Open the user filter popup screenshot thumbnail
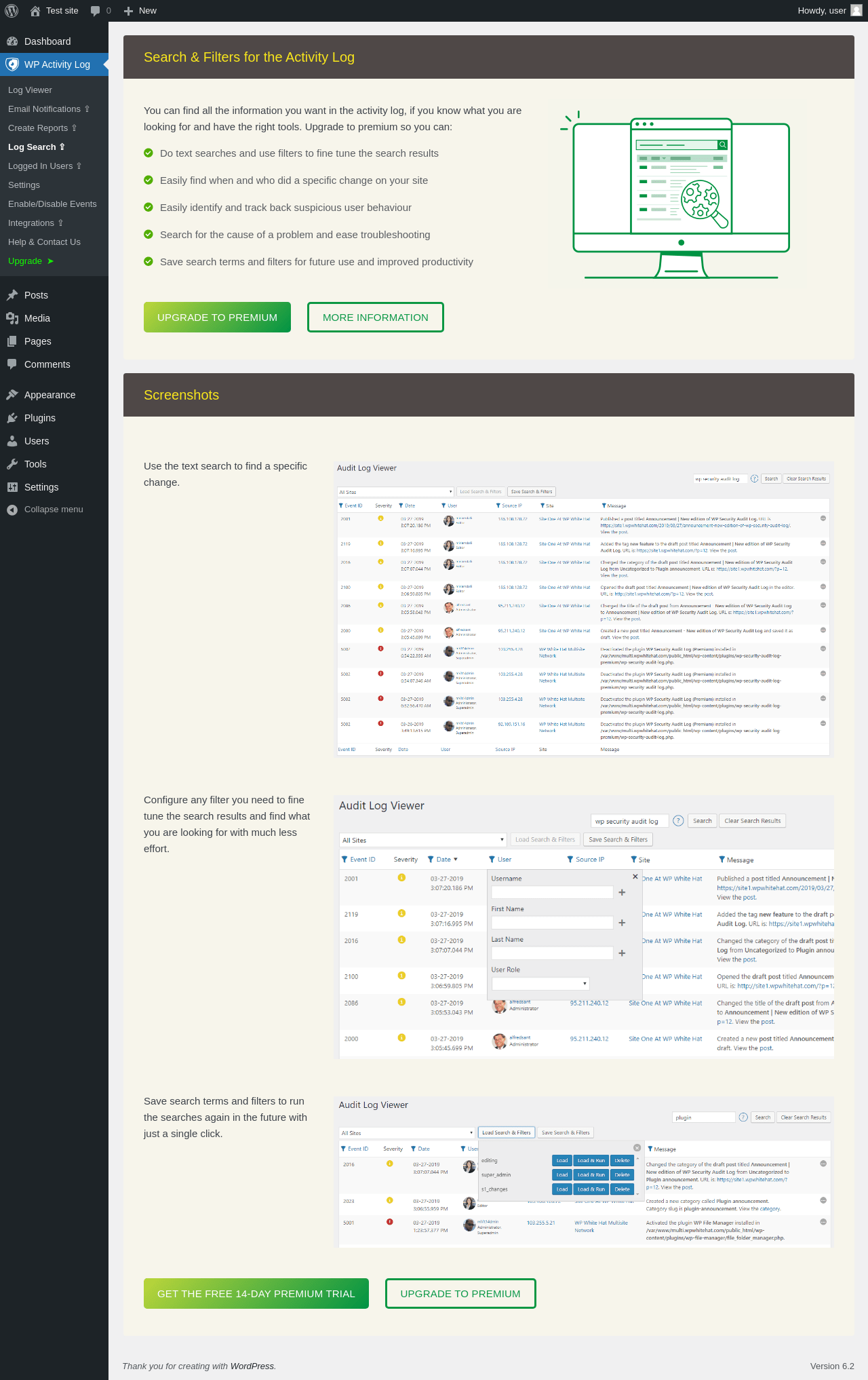This screenshot has width=868, height=1380. coord(585,926)
